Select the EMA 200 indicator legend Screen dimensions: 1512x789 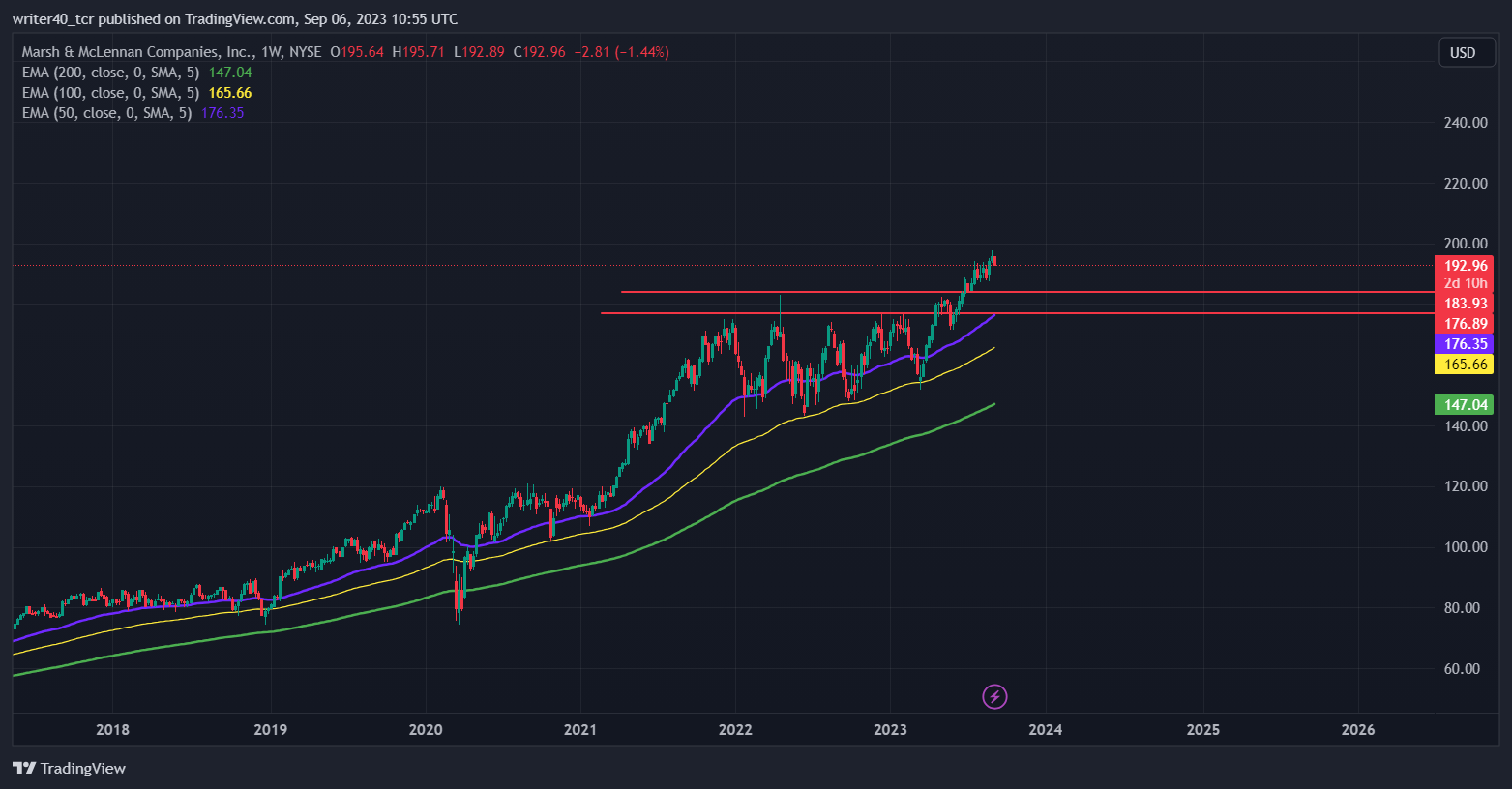(x=136, y=73)
